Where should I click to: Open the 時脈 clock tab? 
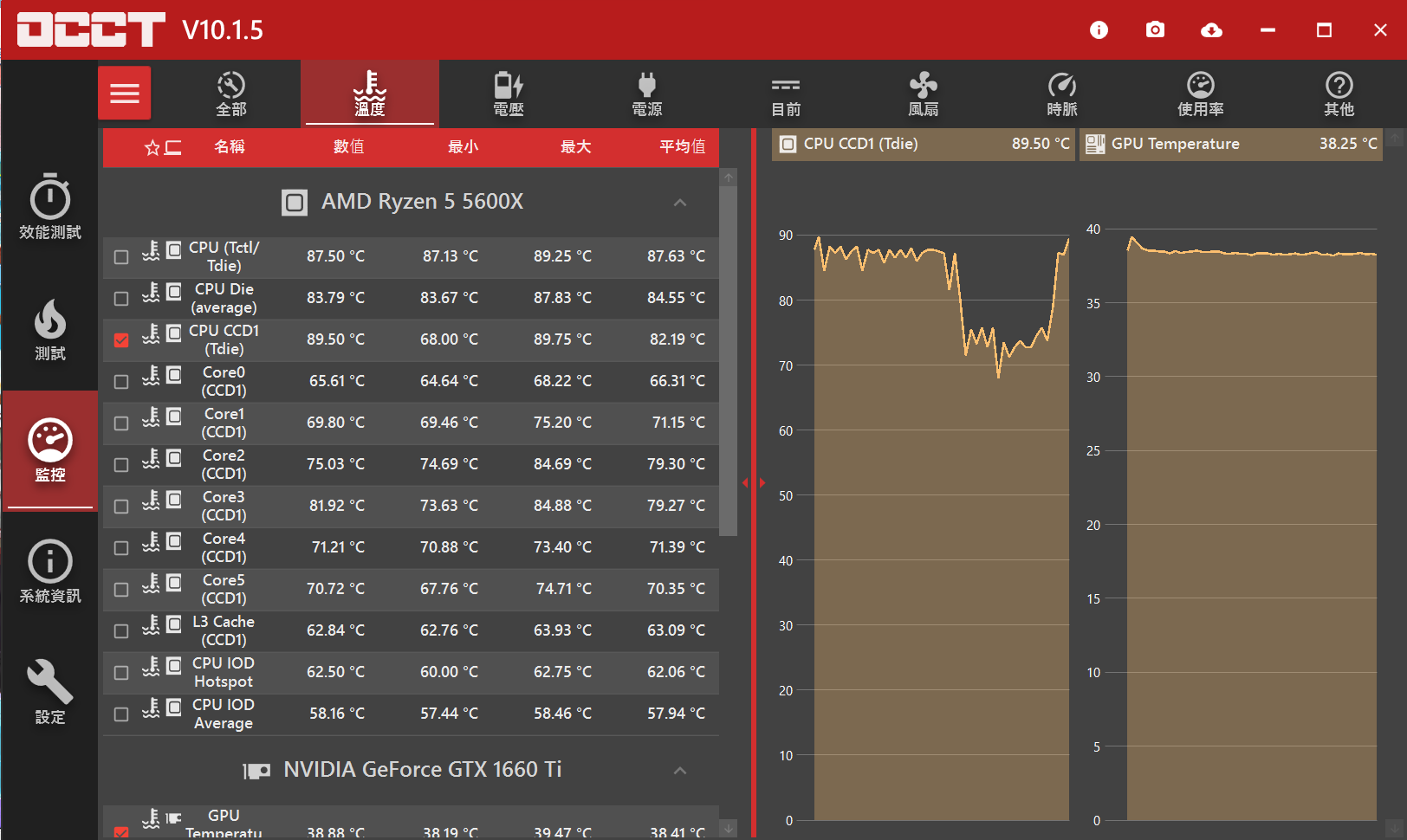click(x=1062, y=94)
